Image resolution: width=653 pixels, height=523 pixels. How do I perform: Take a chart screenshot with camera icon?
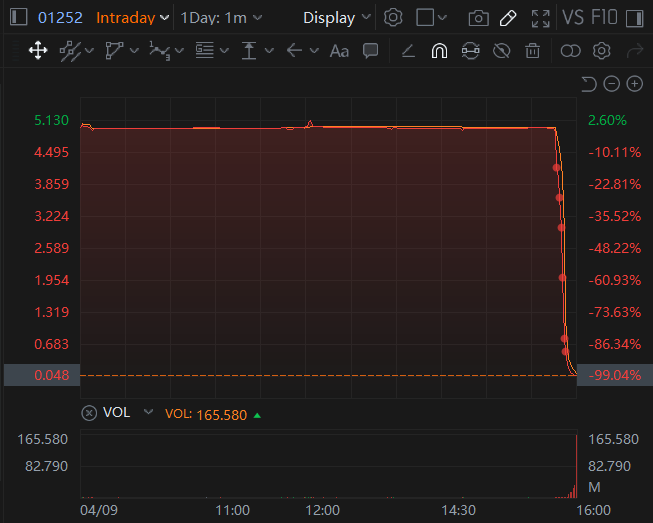pyautogui.click(x=479, y=18)
